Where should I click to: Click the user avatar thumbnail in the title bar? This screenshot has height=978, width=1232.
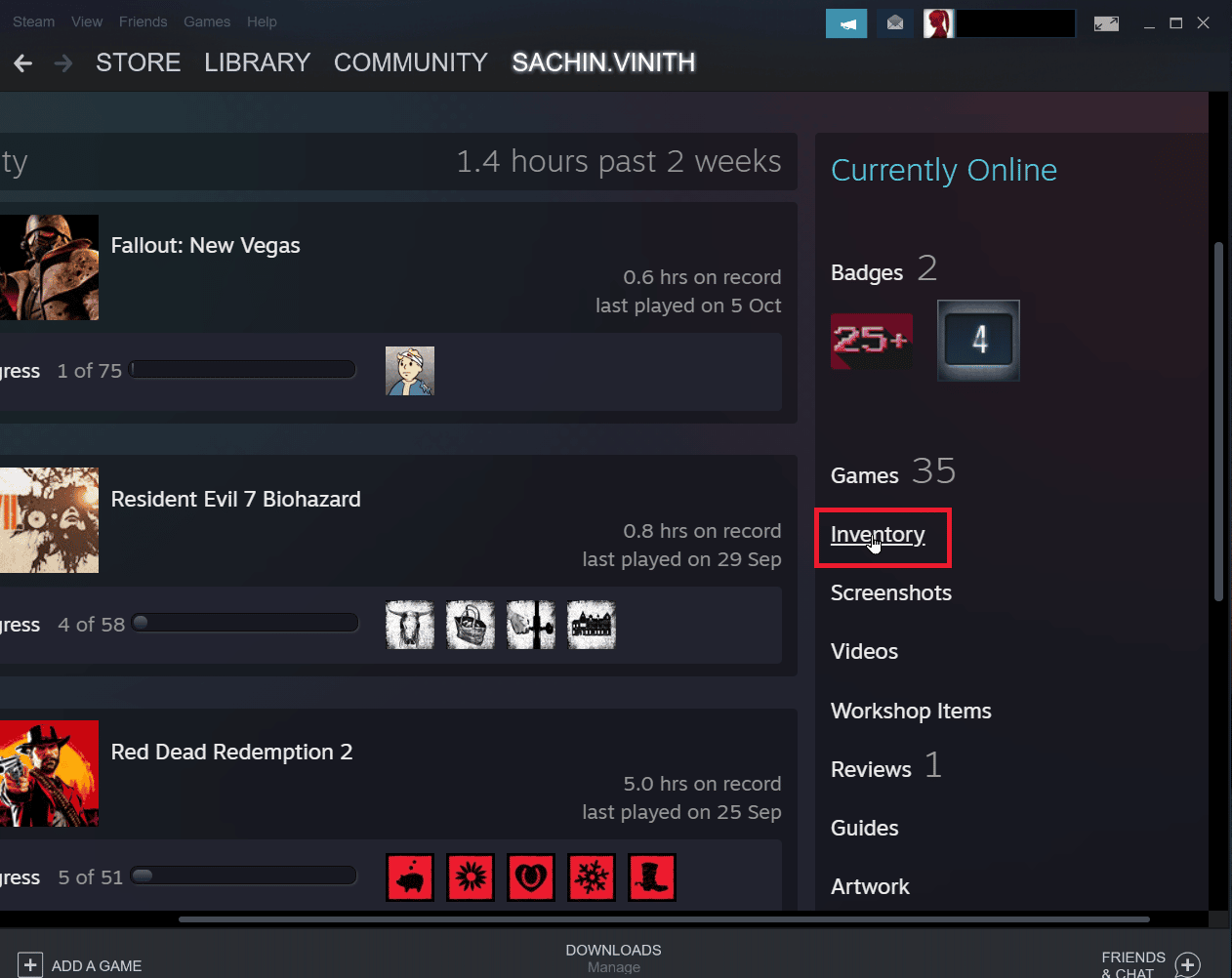[x=938, y=22]
